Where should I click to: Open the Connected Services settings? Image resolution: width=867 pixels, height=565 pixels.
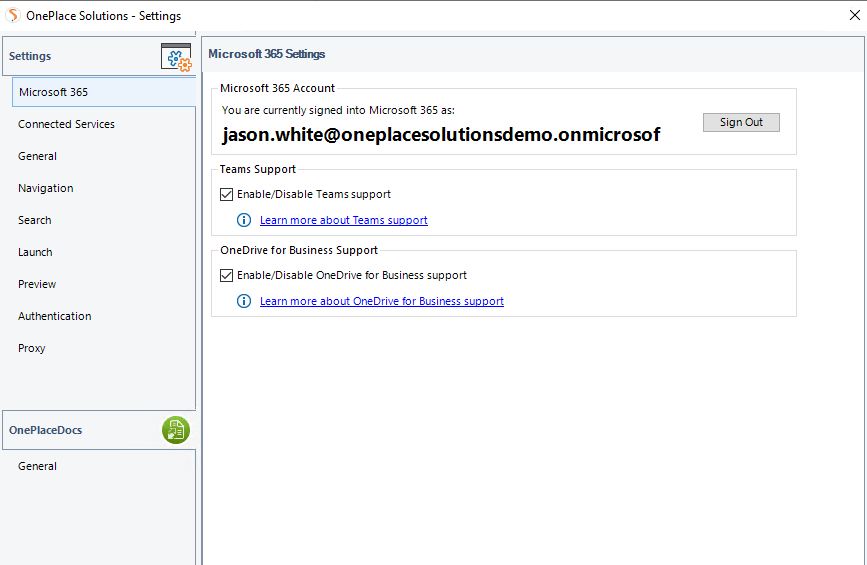[66, 124]
